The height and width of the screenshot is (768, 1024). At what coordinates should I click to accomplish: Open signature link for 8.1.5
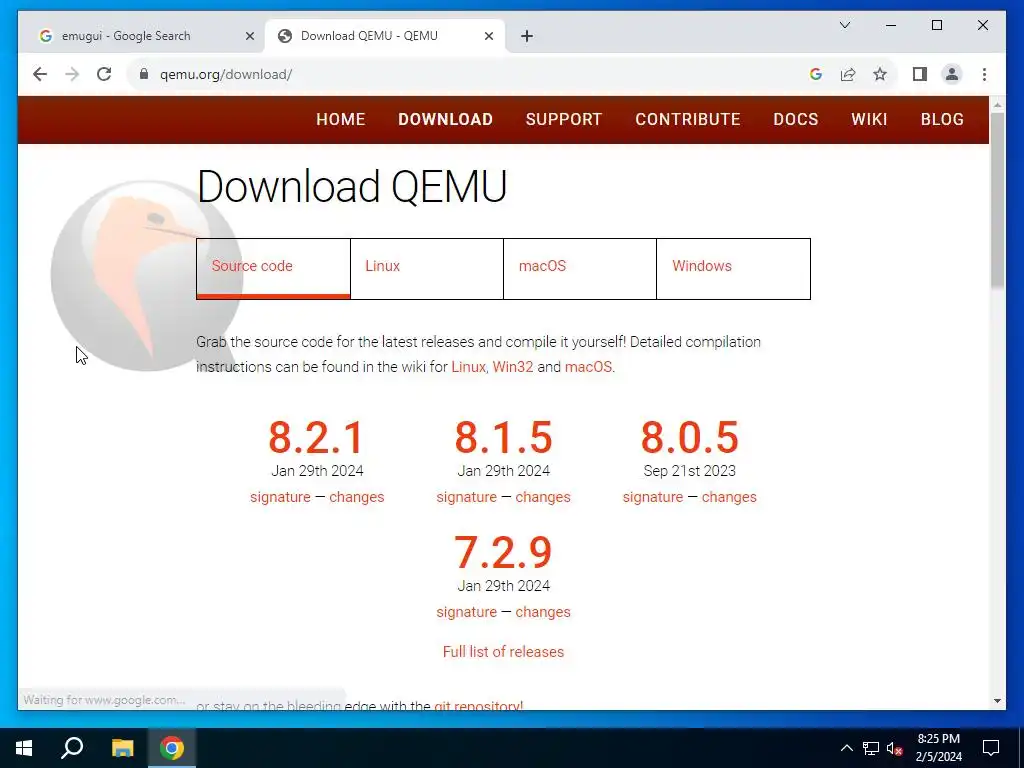(466, 497)
